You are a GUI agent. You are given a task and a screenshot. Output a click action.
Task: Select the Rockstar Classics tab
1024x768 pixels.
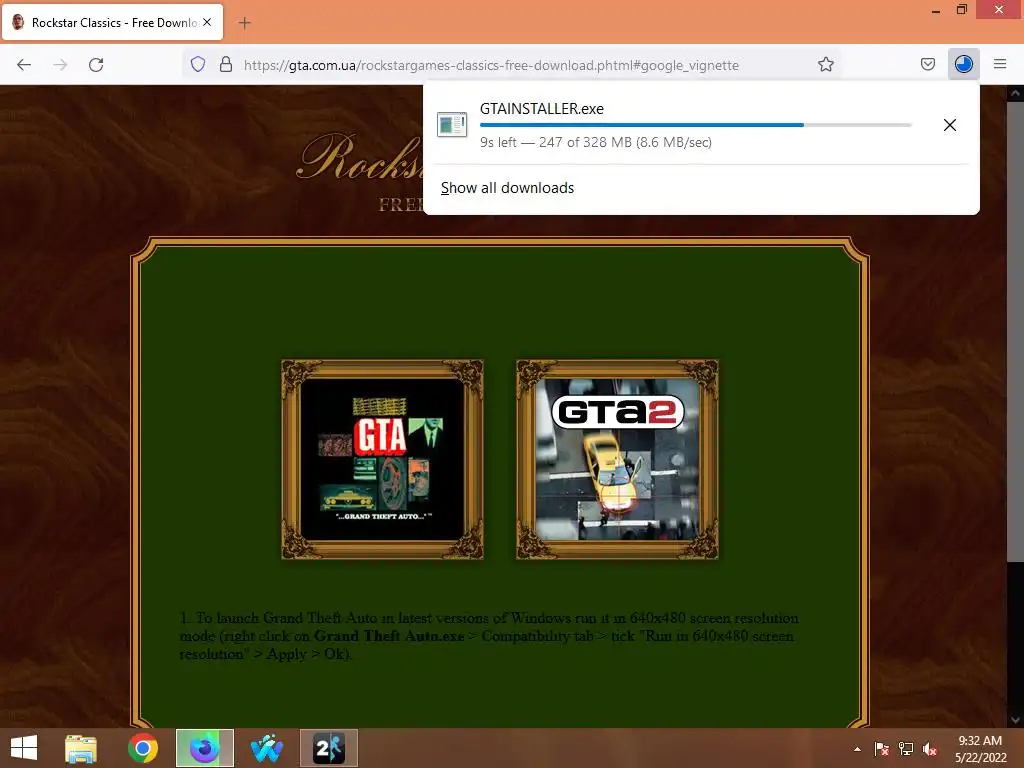tap(112, 22)
